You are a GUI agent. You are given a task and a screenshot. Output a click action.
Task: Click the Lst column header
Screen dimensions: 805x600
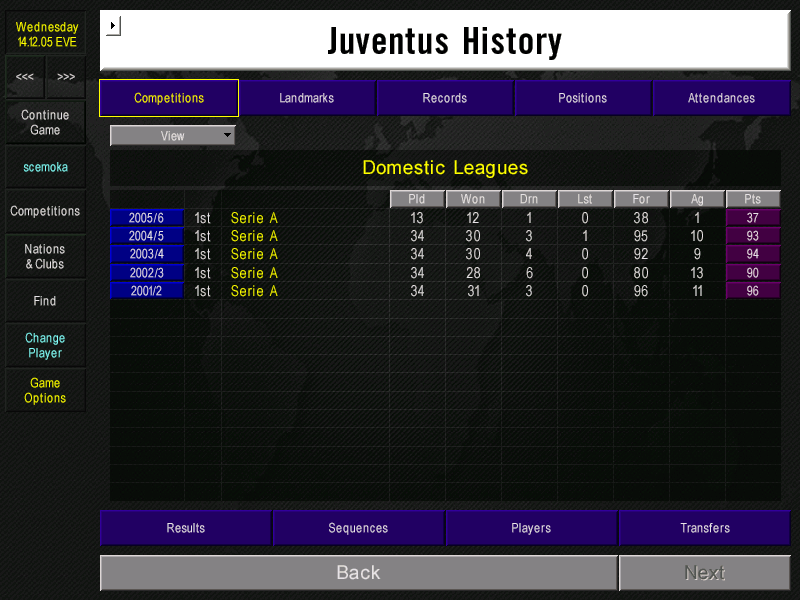585,199
